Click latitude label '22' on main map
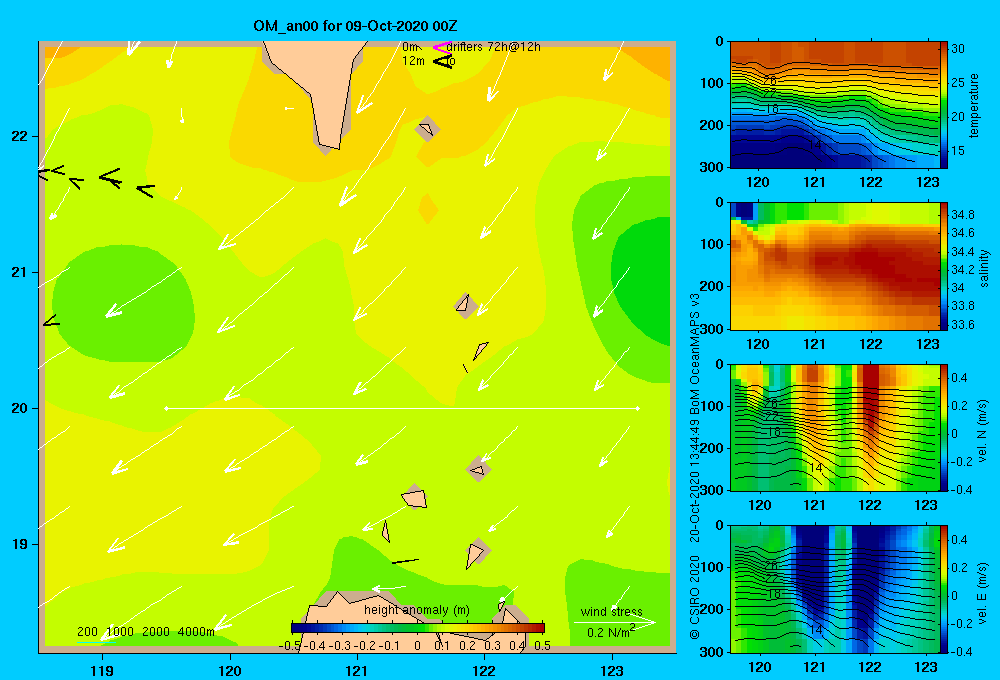 tap(20, 136)
